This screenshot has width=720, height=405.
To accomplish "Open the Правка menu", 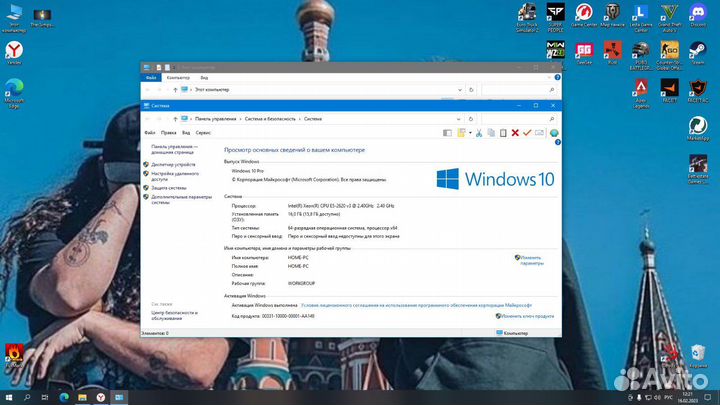I will [169, 133].
